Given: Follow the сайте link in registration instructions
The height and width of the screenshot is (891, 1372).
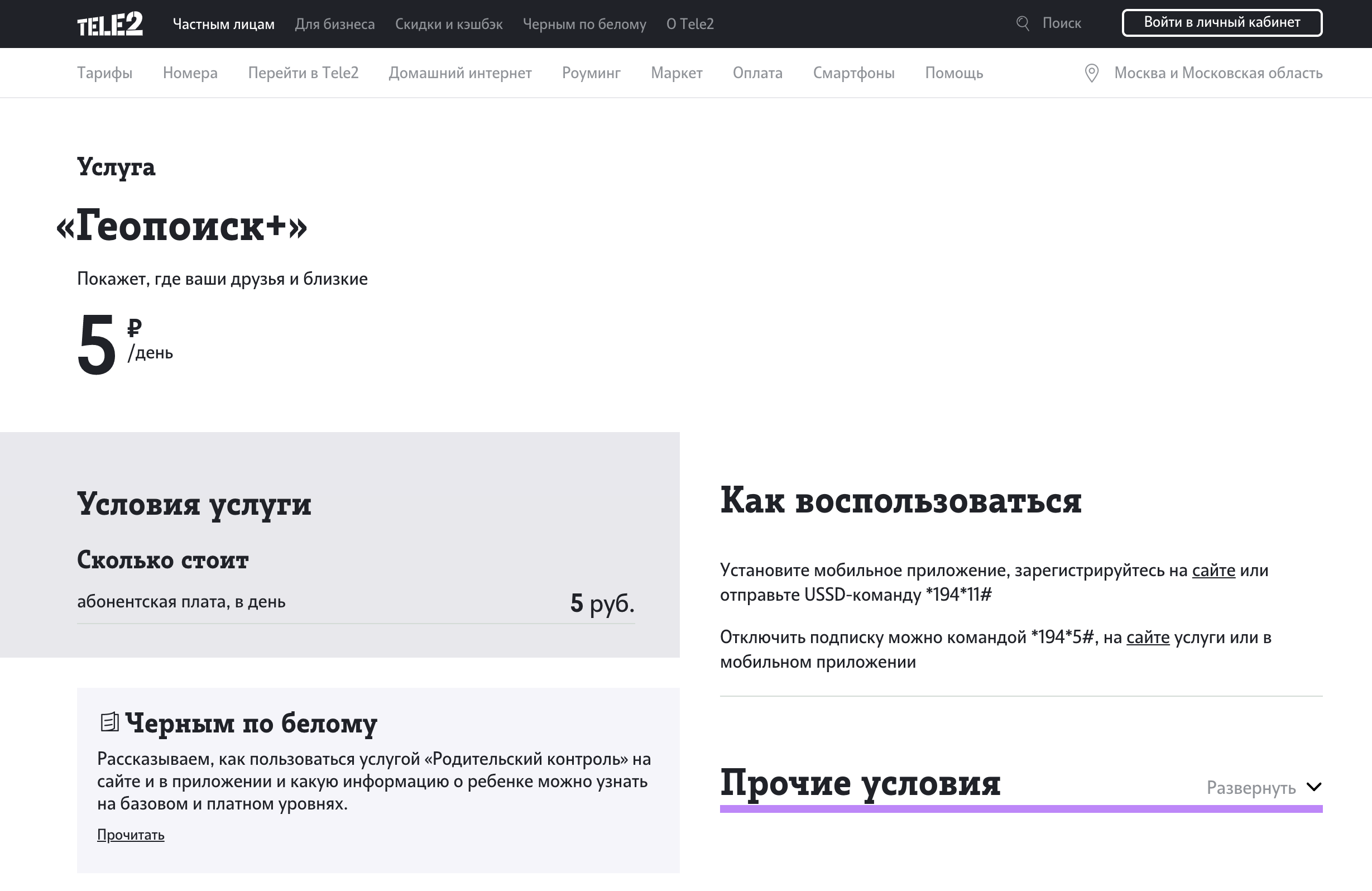Looking at the screenshot, I should (x=1213, y=571).
